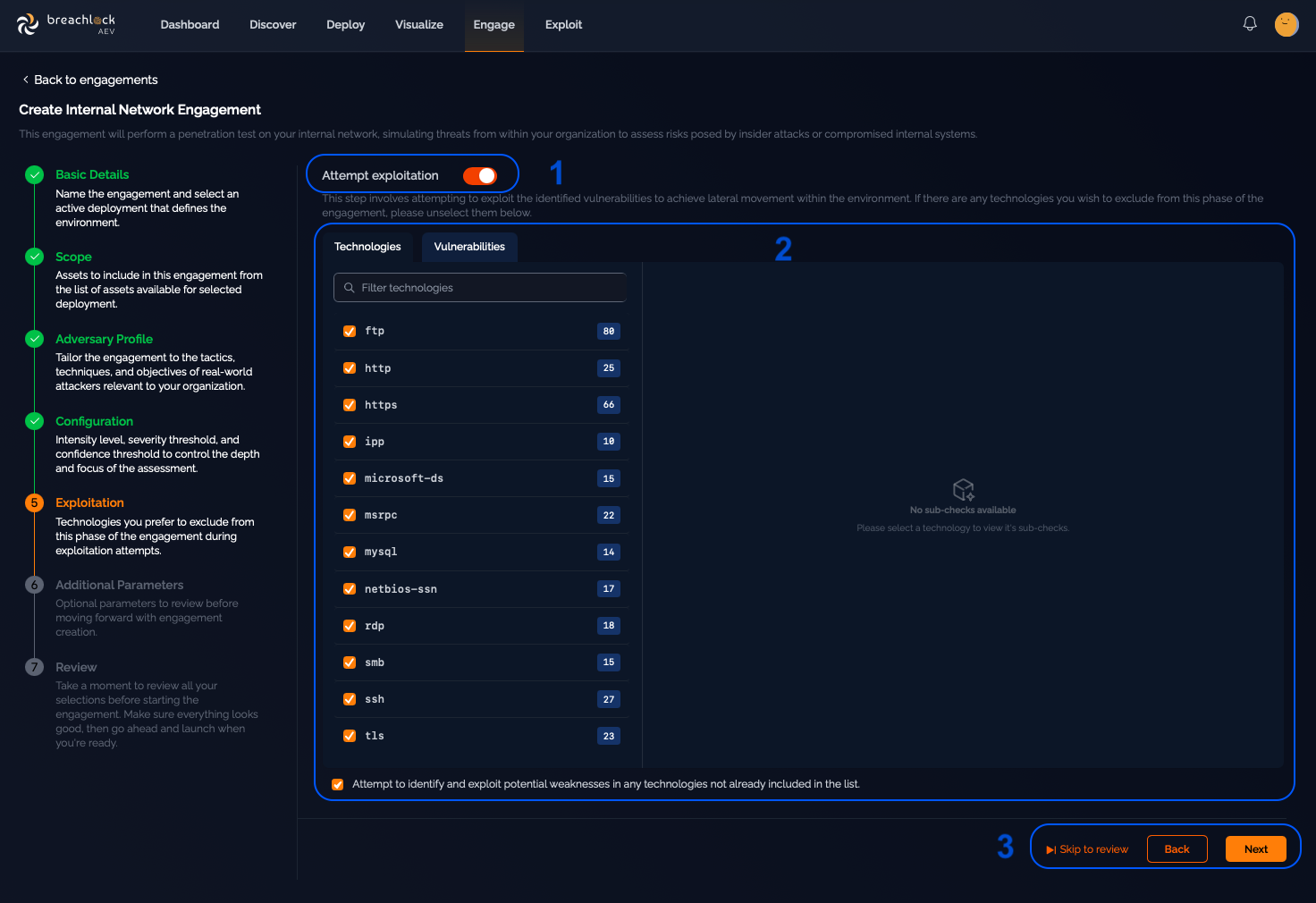Uncheck the ftp technology checkbox
1316x903 pixels.
(350, 331)
